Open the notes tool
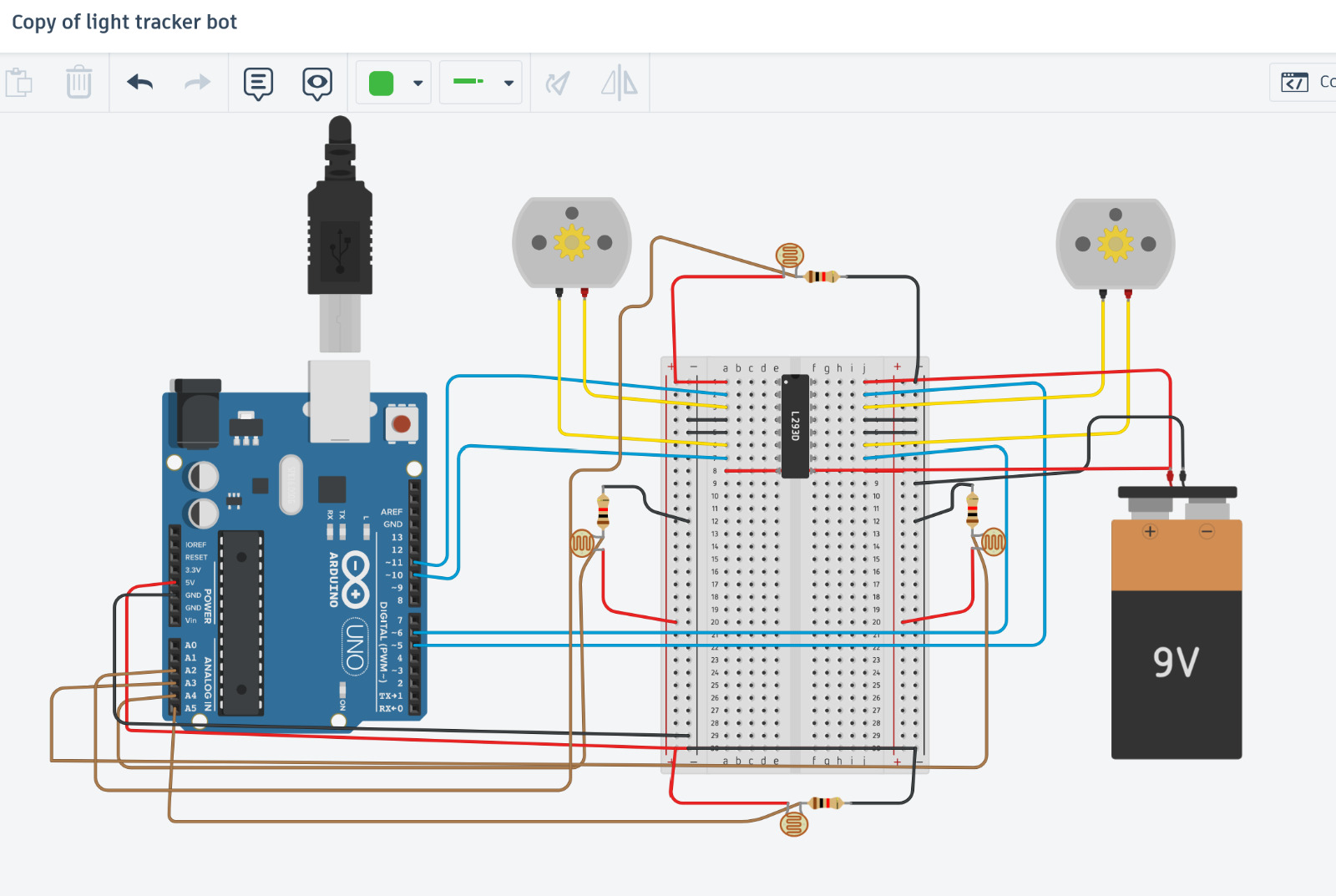The image size is (1336, 896). tap(258, 83)
